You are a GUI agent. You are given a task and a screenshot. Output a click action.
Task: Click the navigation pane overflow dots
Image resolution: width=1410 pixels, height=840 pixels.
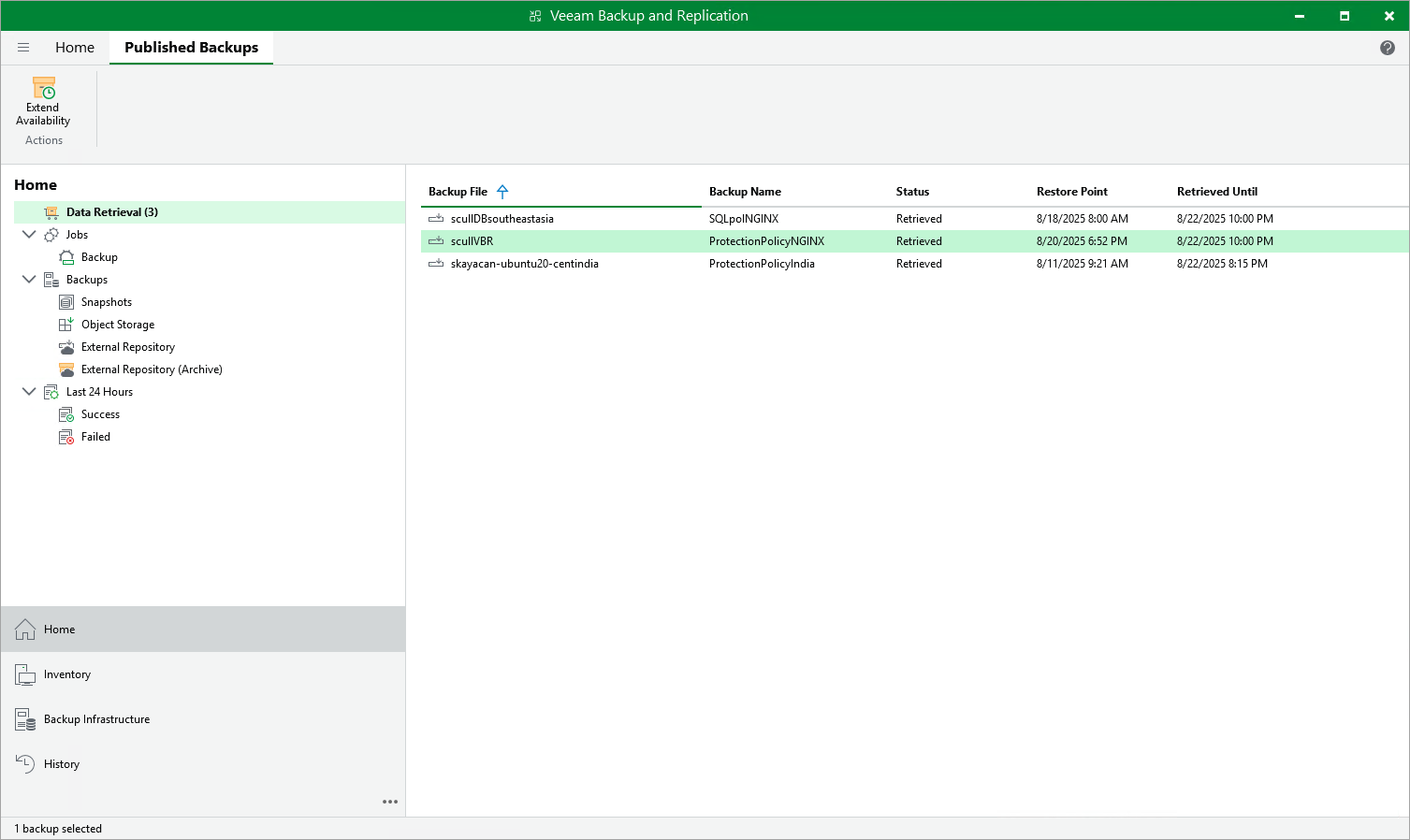[390, 802]
